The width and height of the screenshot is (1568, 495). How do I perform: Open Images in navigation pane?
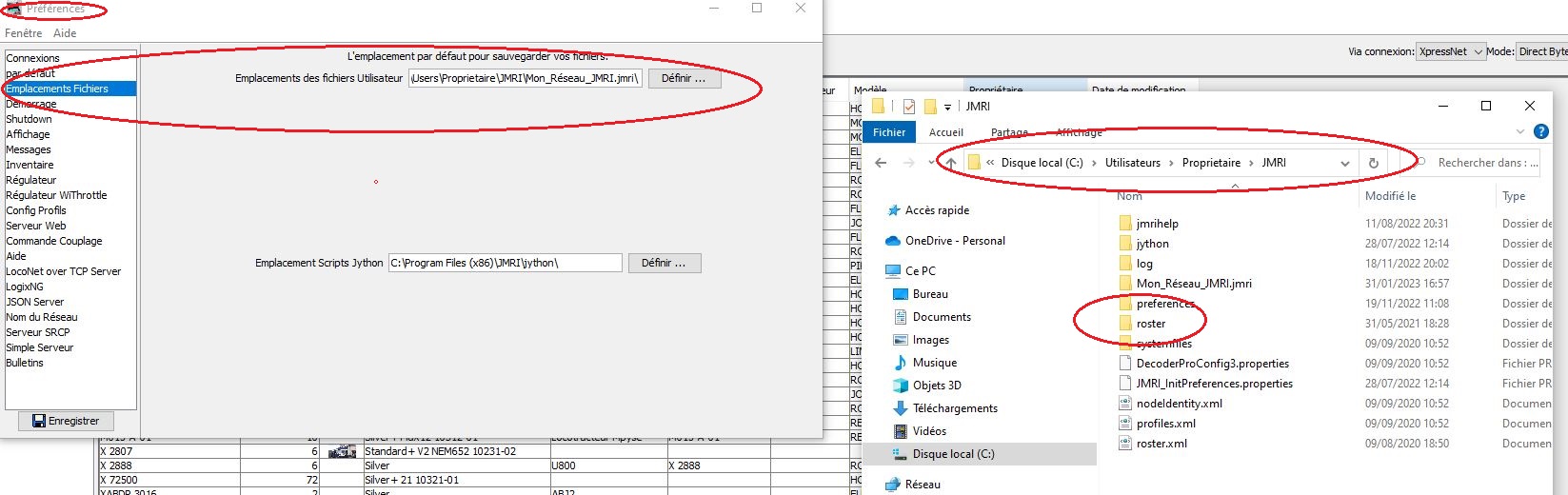click(931, 340)
